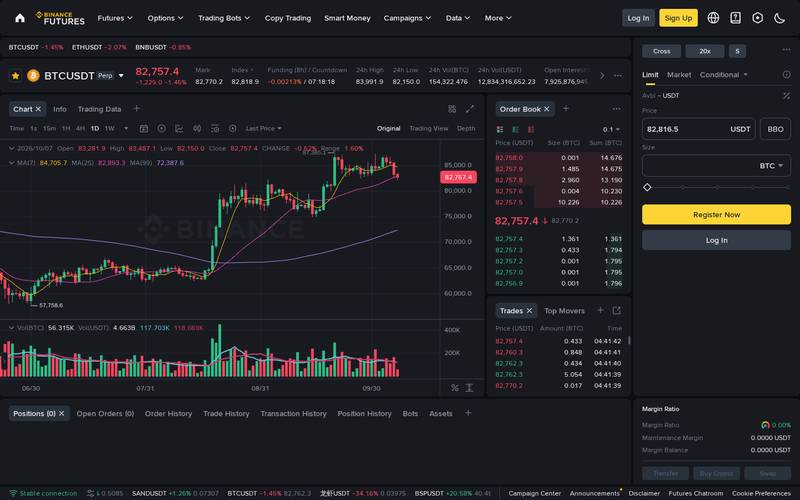Expand the Campaigns menu
This screenshot has width=800, height=500.
pos(407,18)
